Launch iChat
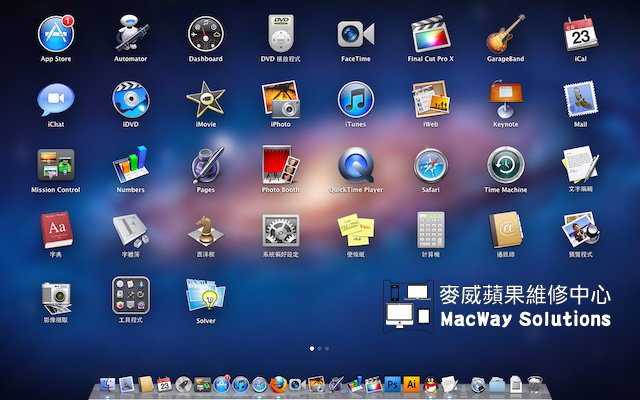The image size is (640, 400). click(56, 100)
